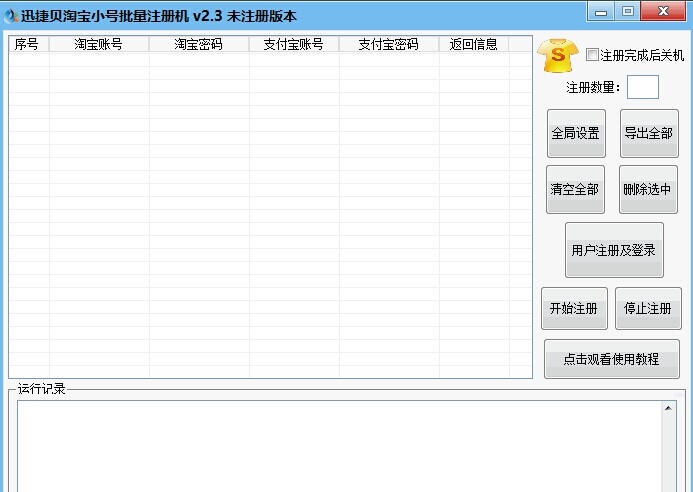This screenshot has width=693, height=492.
Task: Click the yellow T-shirt logo icon
Action: tap(558, 55)
